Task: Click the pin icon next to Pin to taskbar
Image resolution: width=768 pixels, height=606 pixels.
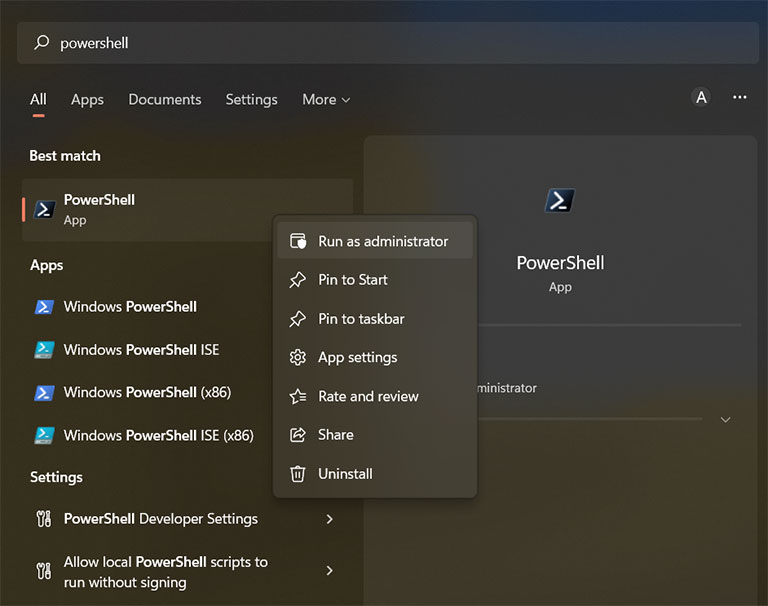Action: (x=297, y=319)
